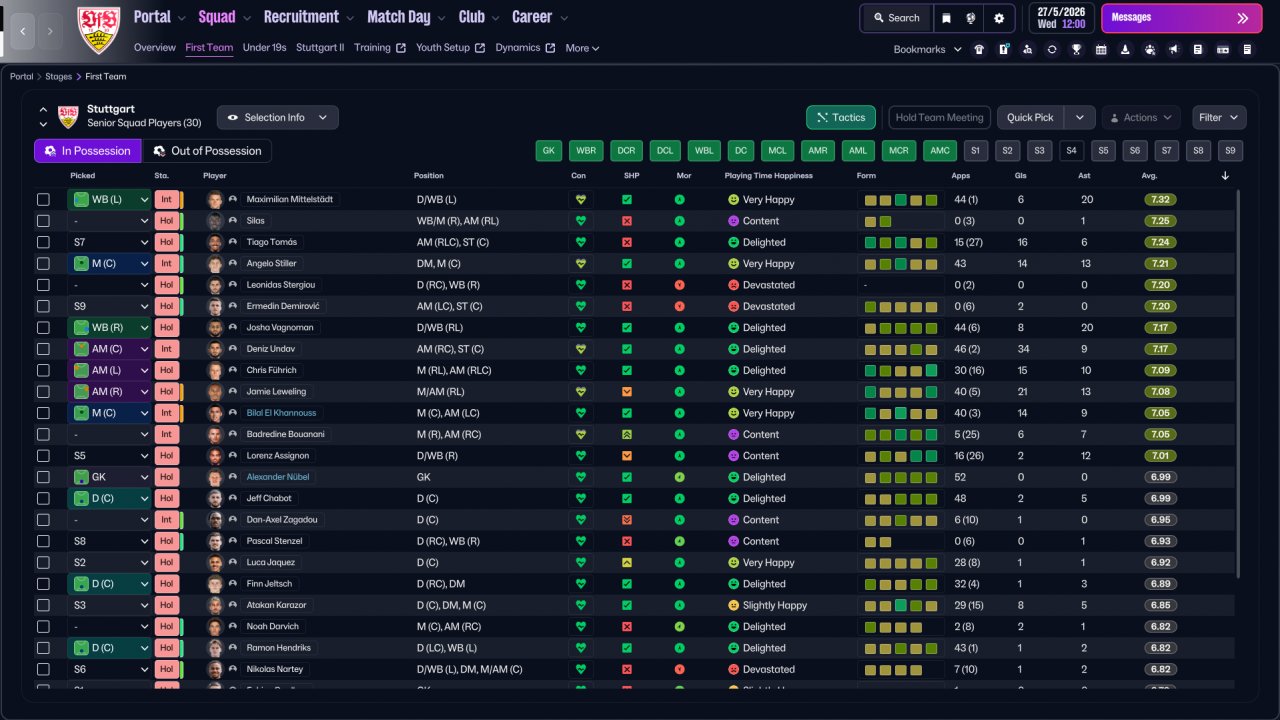Expand the Selection Info dropdown
The width and height of the screenshot is (1280, 720).
coord(277,118)
